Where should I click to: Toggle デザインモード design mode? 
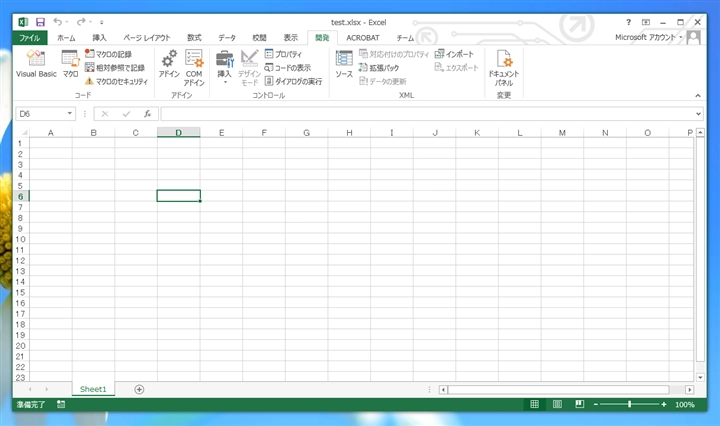coord(249,67)
